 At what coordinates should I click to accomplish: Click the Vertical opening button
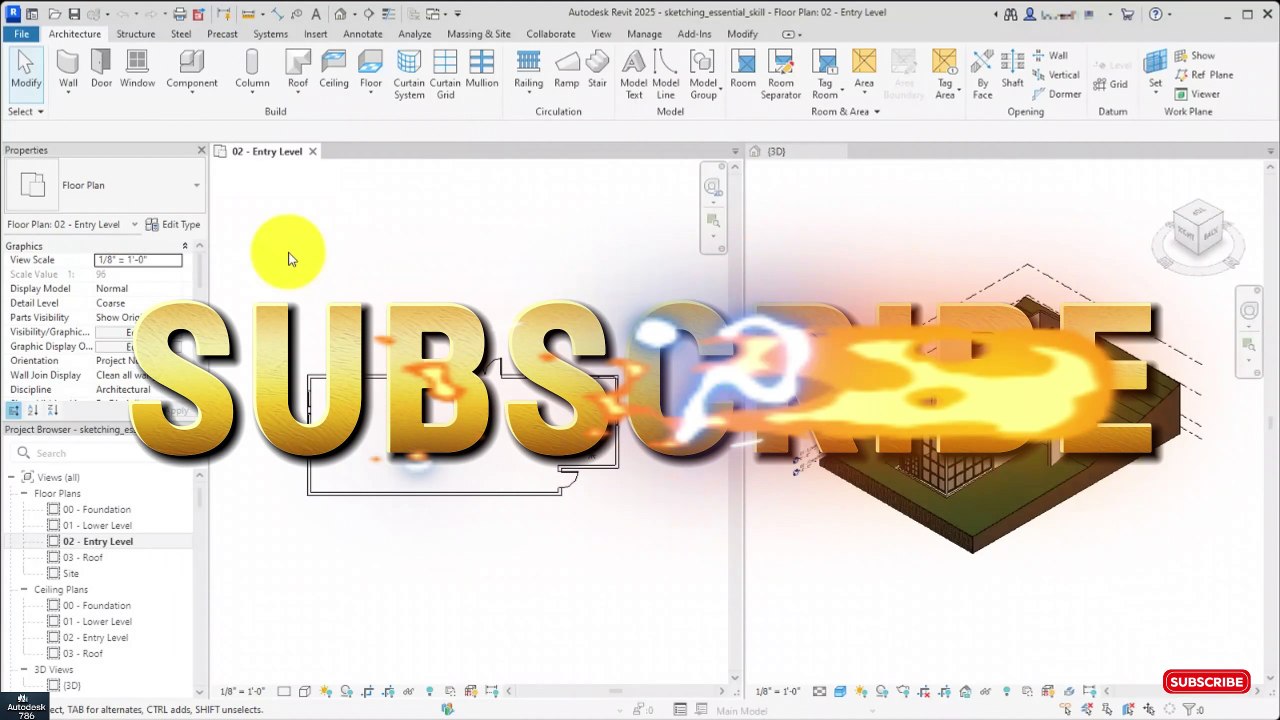(1056, 75)
